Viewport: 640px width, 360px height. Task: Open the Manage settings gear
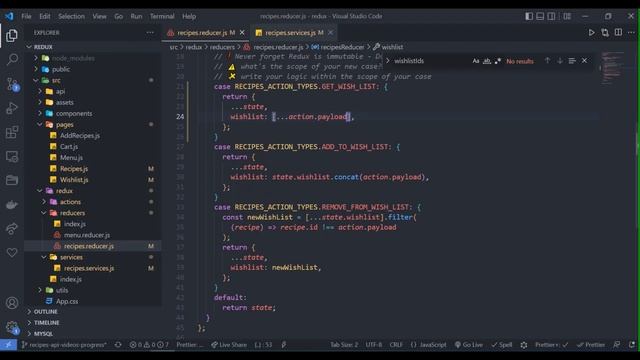pyautogui.click(x=12, y=327)
